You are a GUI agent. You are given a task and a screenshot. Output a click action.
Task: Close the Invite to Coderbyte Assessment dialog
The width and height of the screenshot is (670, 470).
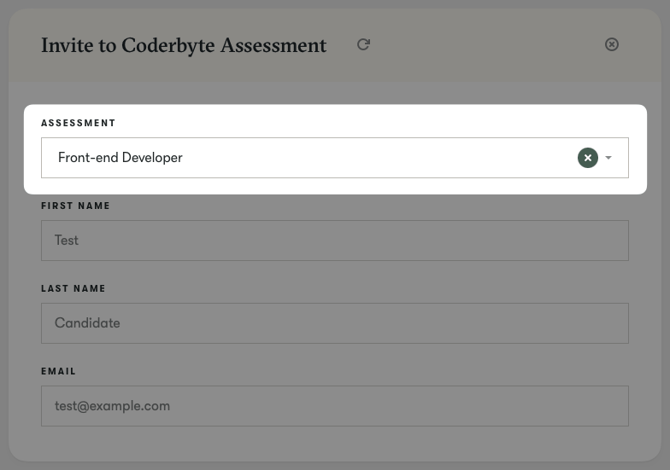pyautogui.click(x=612, y=45)
